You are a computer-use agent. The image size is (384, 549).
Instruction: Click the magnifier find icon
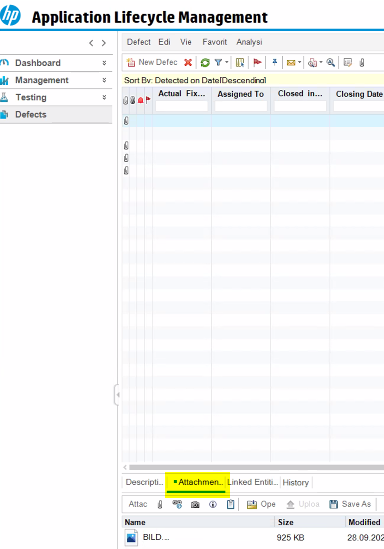point(330,62)
